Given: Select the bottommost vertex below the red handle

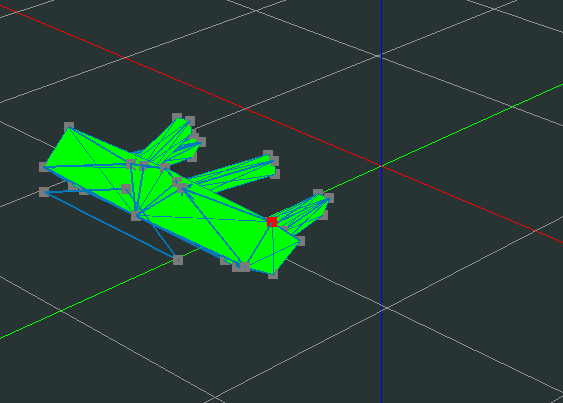Looking at the screenshot, I should point(273,274).
